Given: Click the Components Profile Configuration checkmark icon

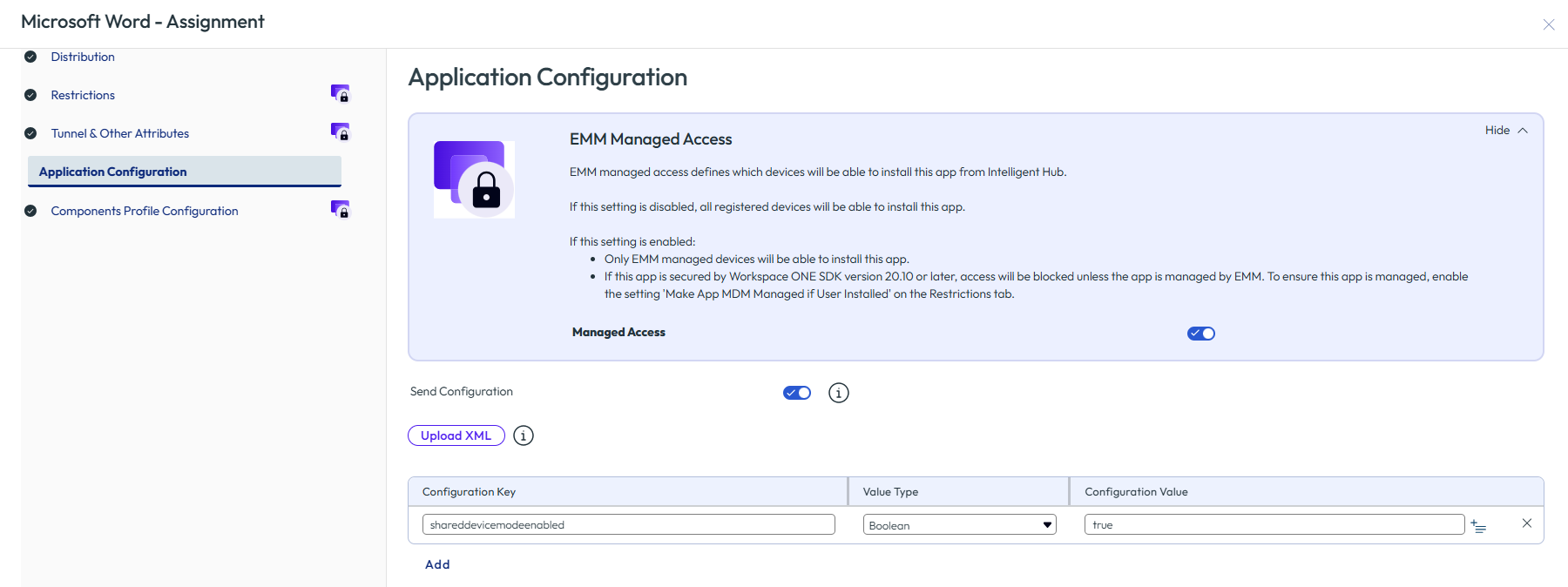Looking at the screenshot, I should pyautogui.click(x=30, y=211).
